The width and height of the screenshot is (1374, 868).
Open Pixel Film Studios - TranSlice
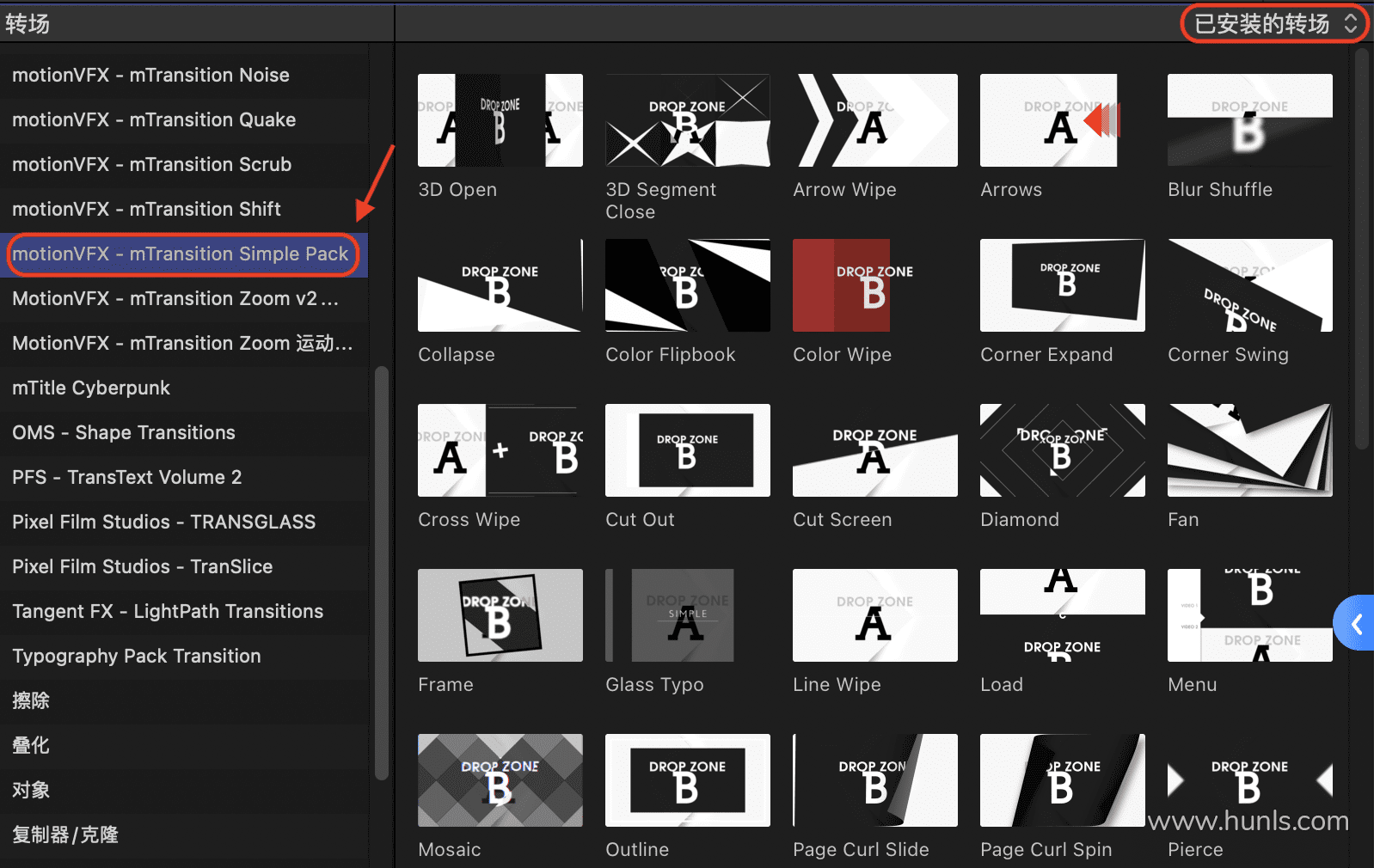coord(184,566)
